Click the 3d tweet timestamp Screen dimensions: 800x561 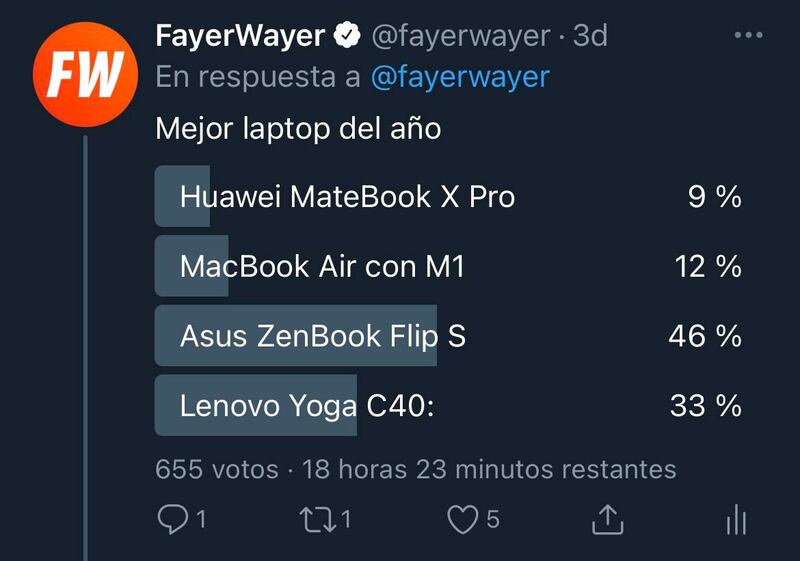pyautogui.click(x=590, y=36)
